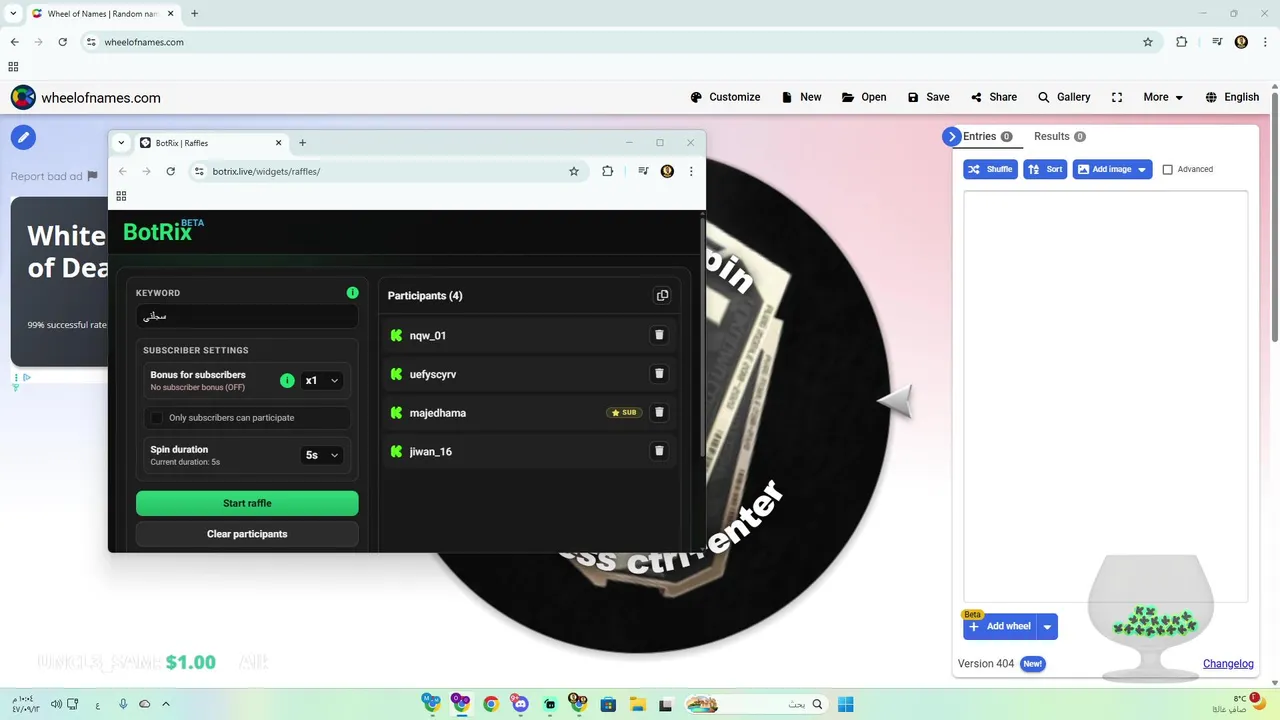
Task: Expand the More dropdown menu
Action: [x=1163, y=97]
